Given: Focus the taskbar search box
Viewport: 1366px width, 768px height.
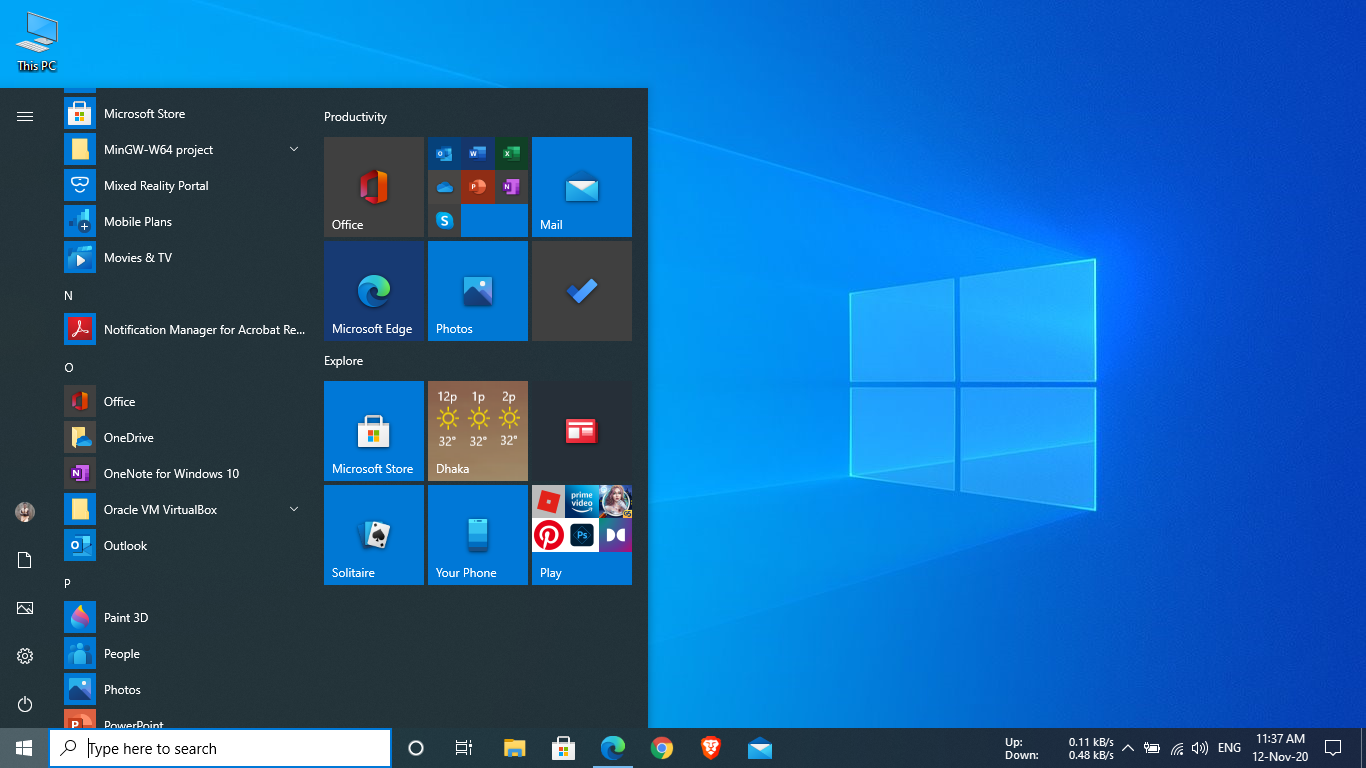Looking at the screenshot, I should click(220, 748).
